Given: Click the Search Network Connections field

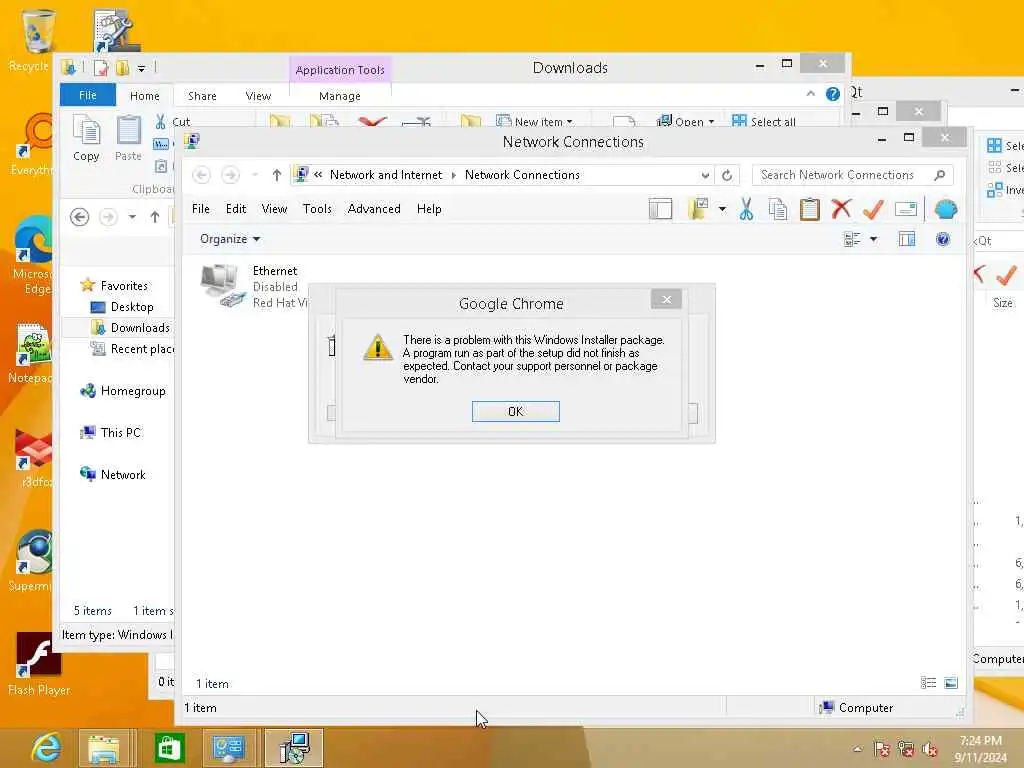Looking at the screenshot, I should click(852, 175).
